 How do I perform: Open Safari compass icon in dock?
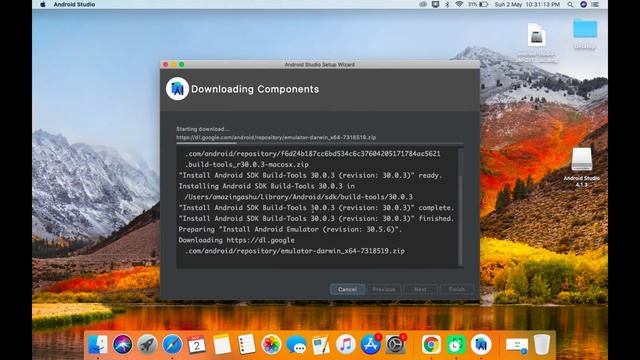pyautogui.click(x=172, y=345)
